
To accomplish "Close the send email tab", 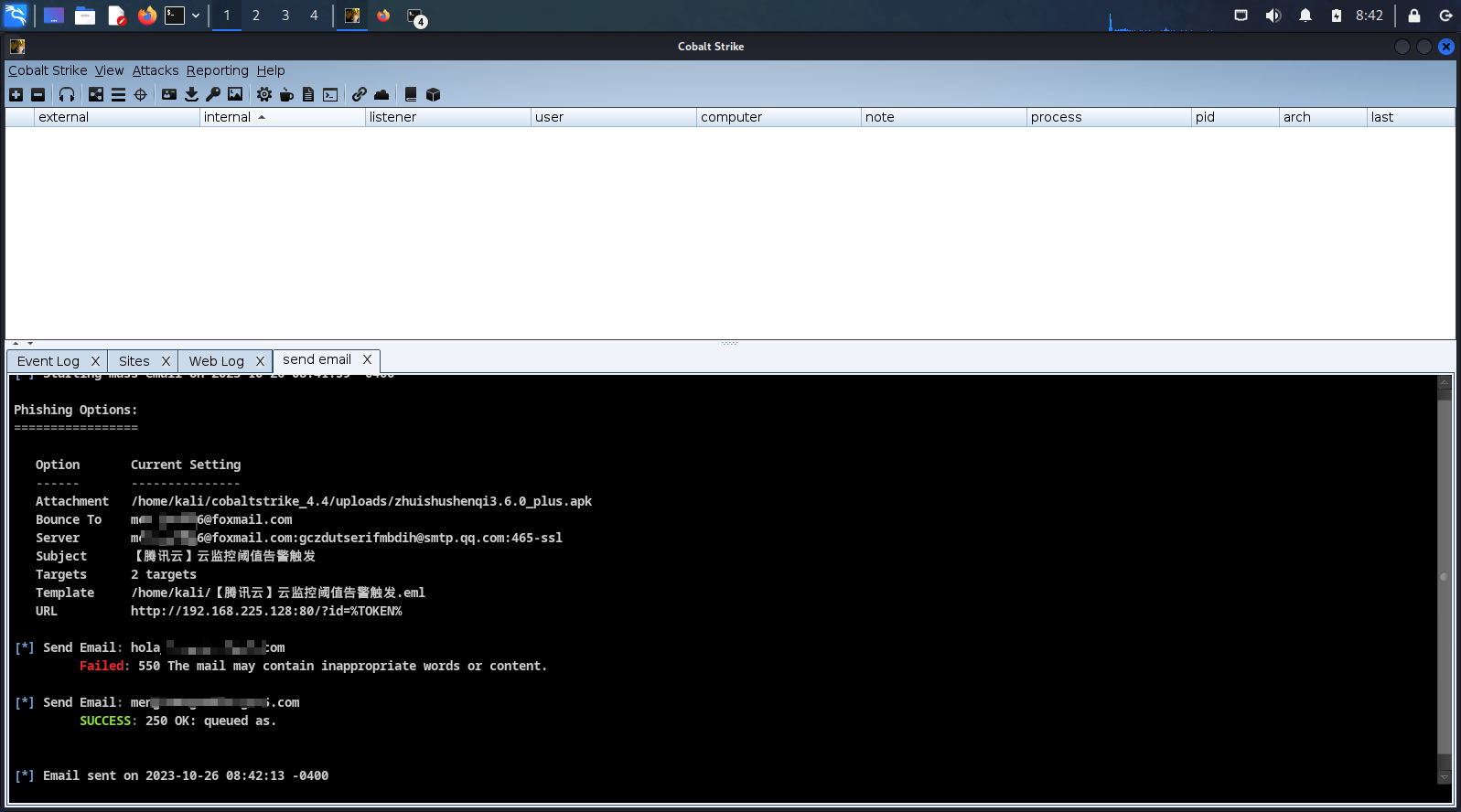I will click(x=367, y=359).
